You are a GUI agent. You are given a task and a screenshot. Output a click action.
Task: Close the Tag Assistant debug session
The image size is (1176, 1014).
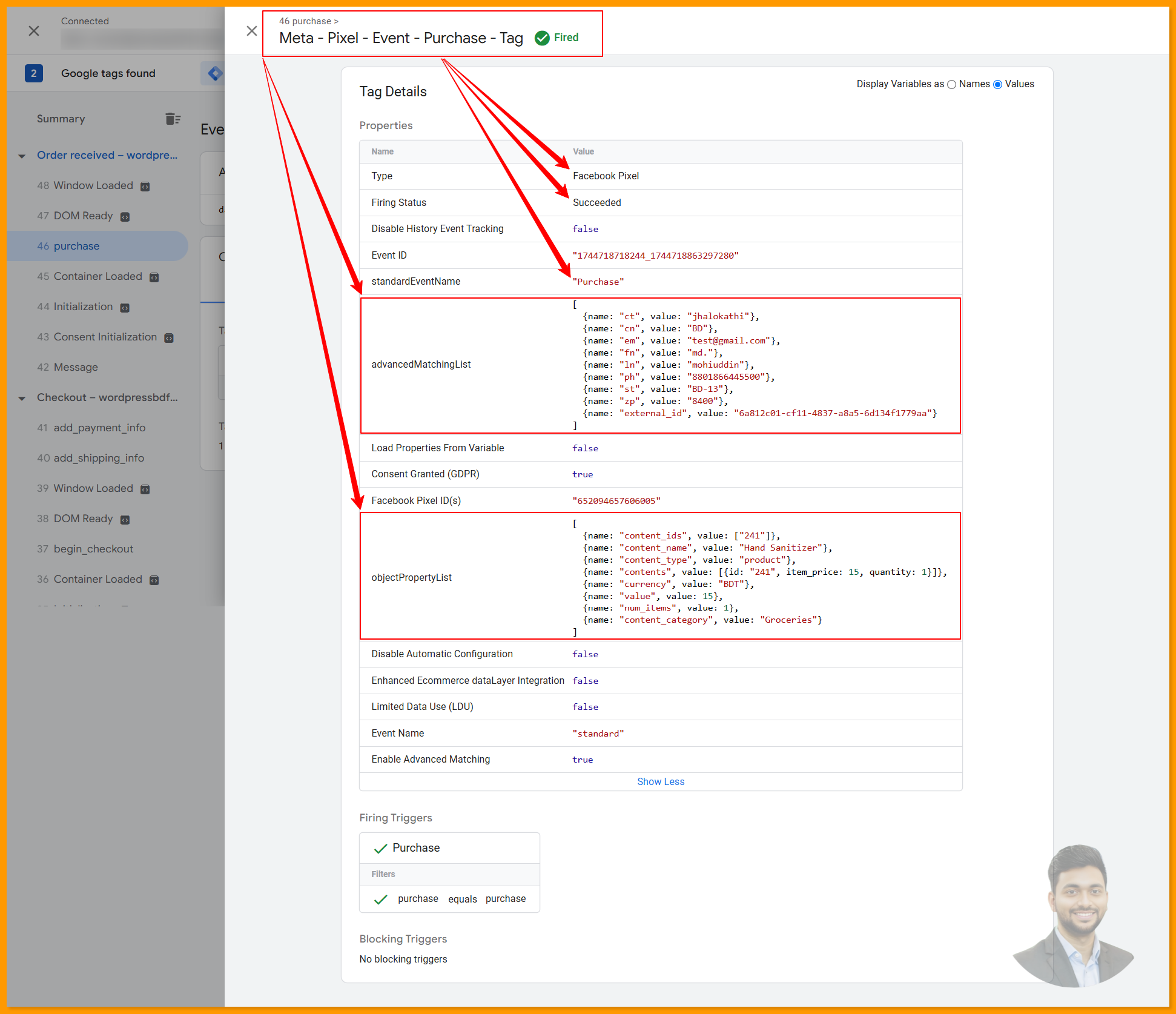tap(34, 31)
